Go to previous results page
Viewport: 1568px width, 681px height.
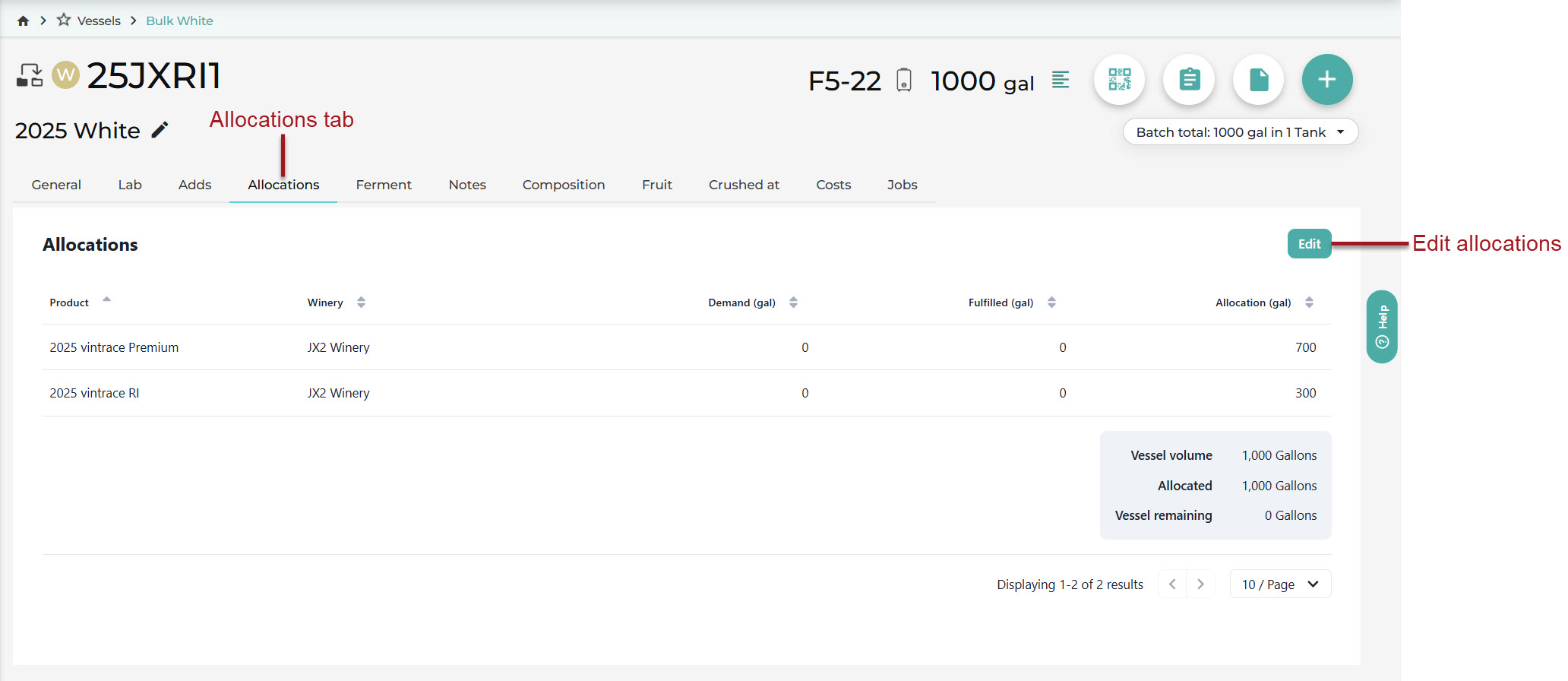(x=1172, y=584)
